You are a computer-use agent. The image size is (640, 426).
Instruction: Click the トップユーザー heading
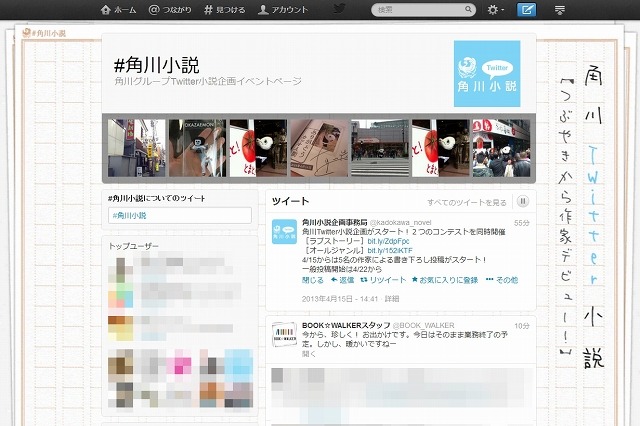[x=133, y=246]
